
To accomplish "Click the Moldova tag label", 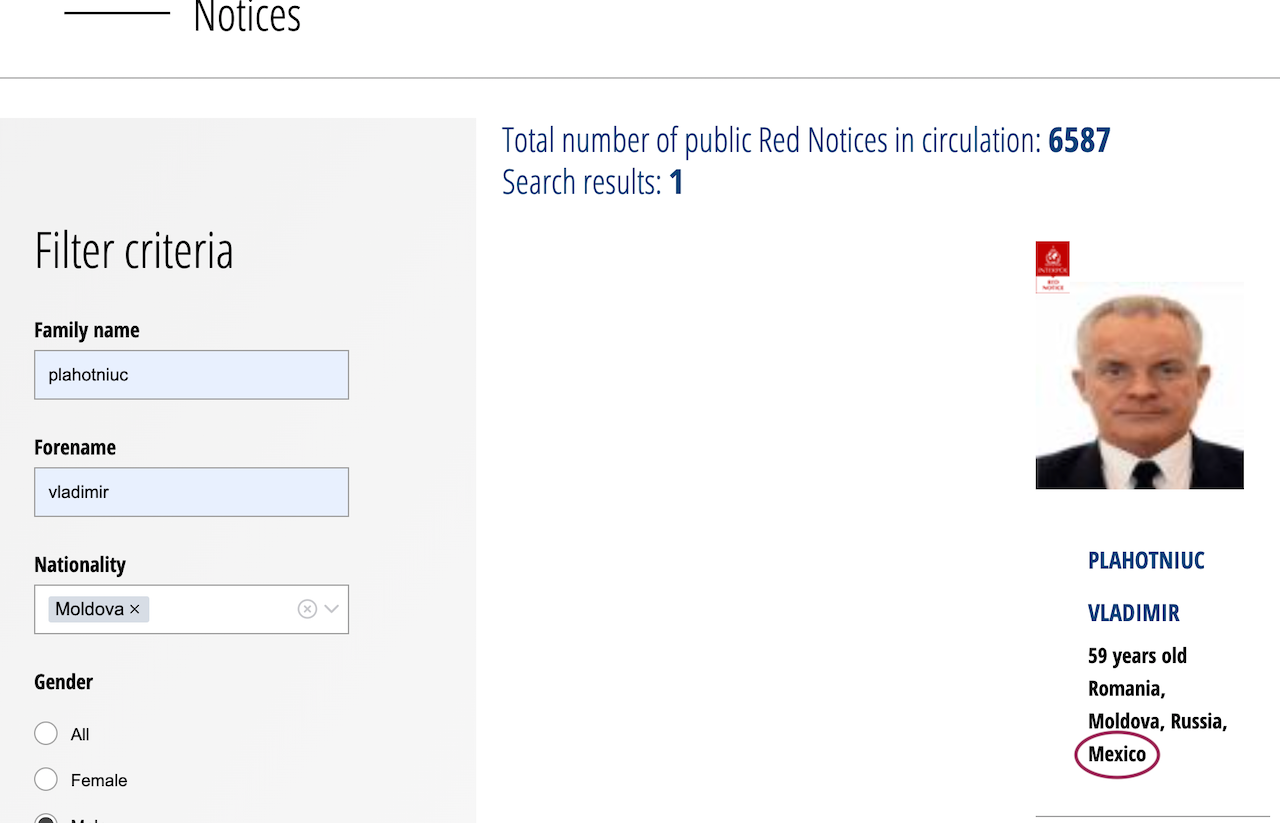I will coord(89,609).
